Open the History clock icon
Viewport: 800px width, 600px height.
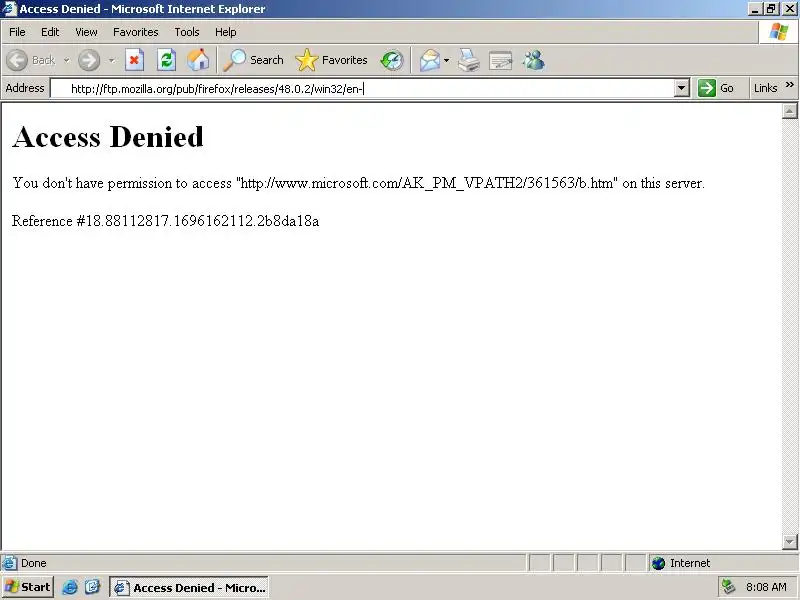click(392, 60)
